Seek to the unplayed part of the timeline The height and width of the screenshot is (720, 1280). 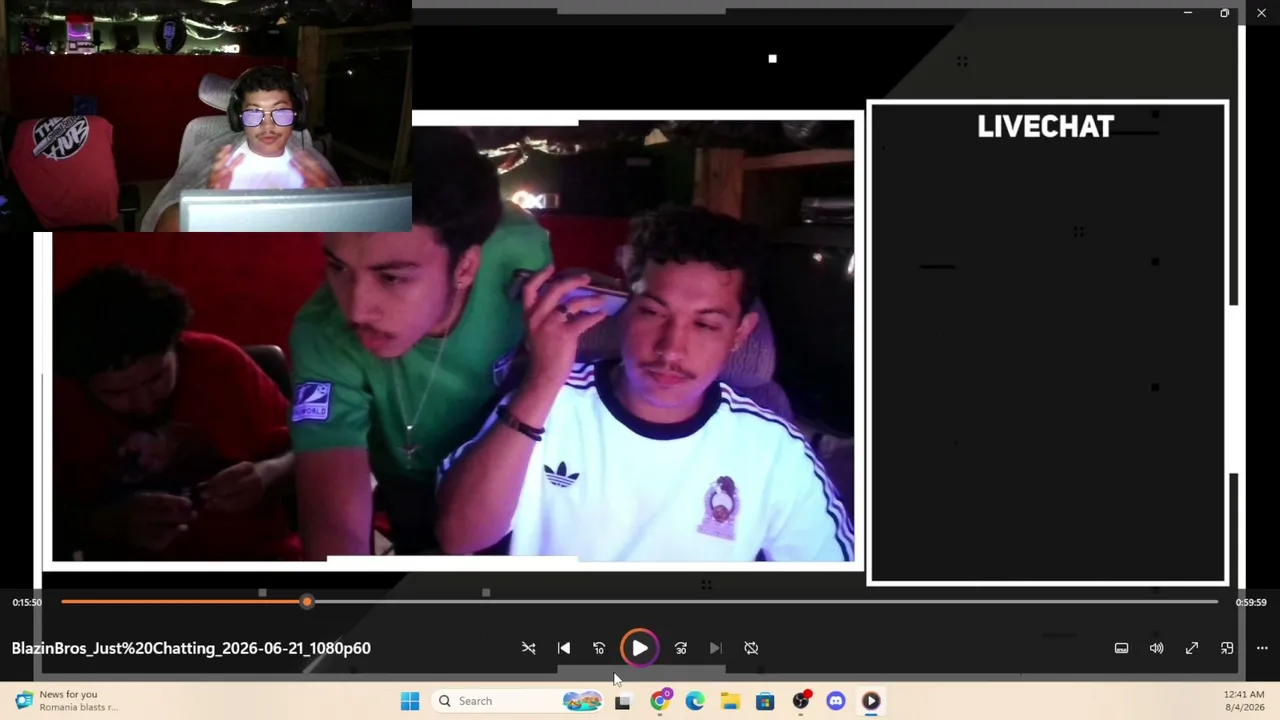click(x=765, y=602)
